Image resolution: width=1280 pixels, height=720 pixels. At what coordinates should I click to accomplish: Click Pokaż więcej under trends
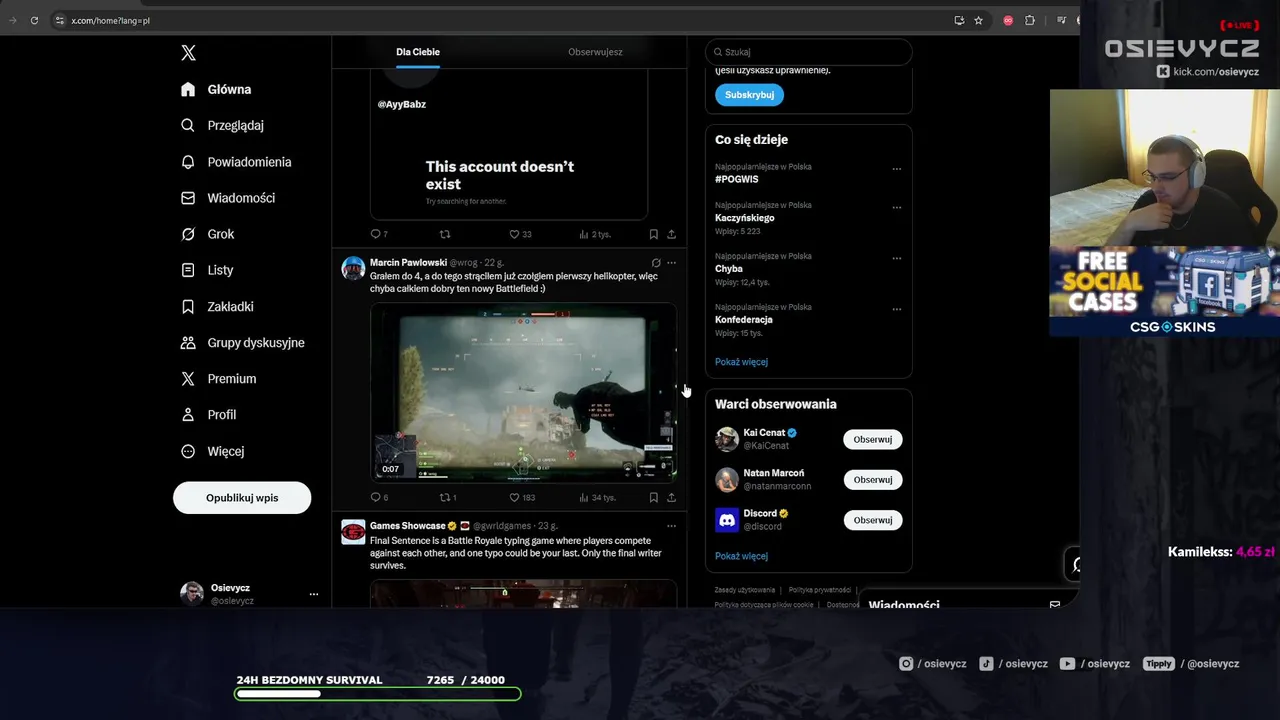741,362
